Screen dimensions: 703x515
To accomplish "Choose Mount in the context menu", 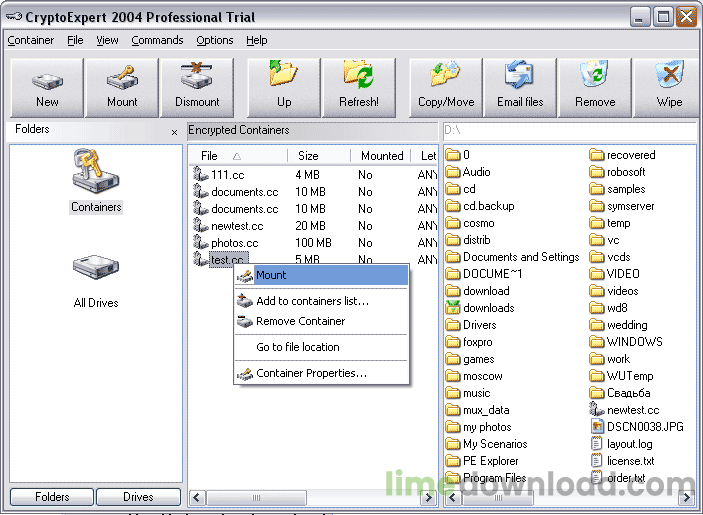I will coord(321,275).
